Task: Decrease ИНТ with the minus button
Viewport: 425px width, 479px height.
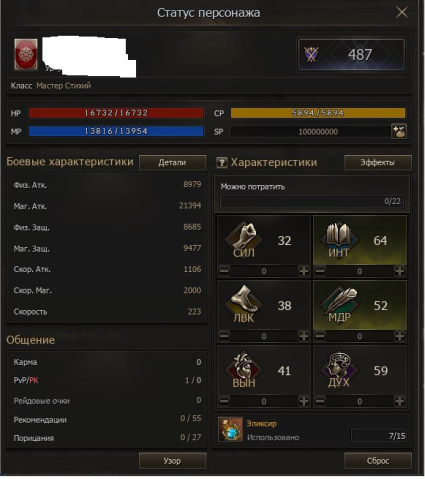Action: 320,271
